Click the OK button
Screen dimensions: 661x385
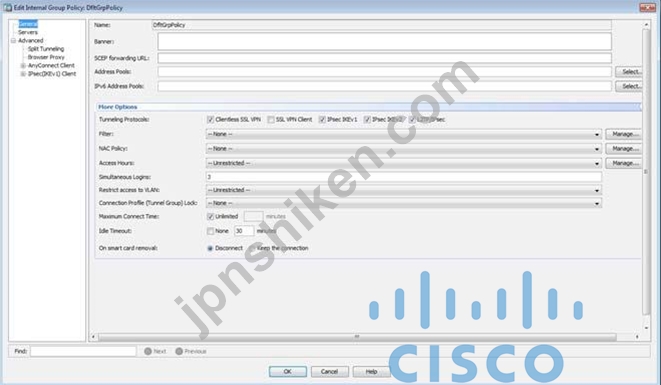click(x=288, y=372)
